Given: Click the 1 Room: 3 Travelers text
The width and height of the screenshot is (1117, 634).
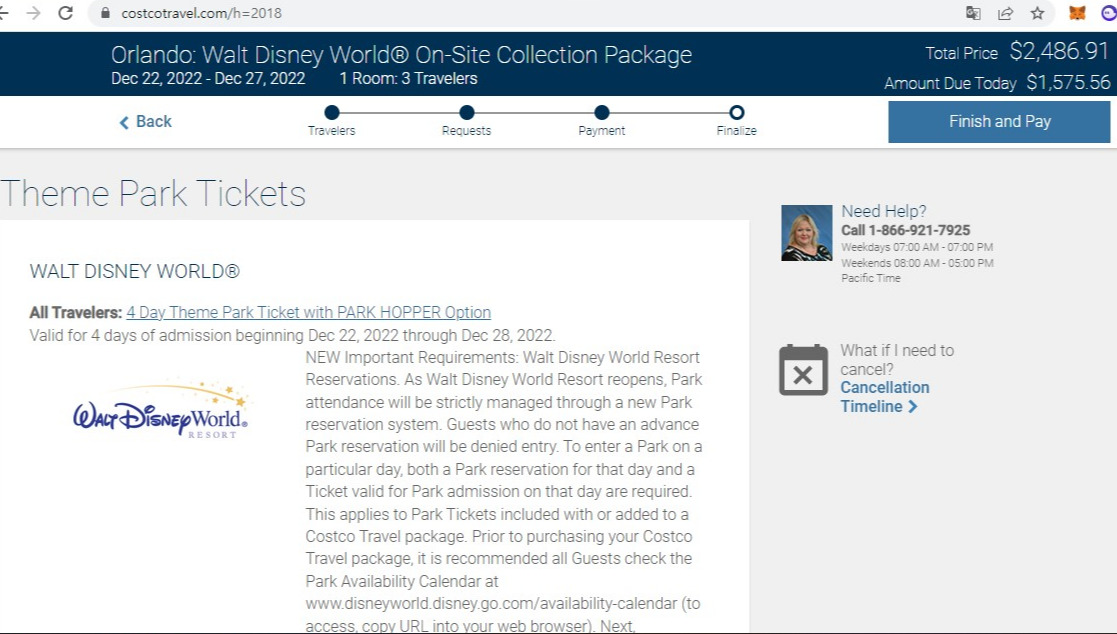Looking at the screenshot, I should 408,78.
